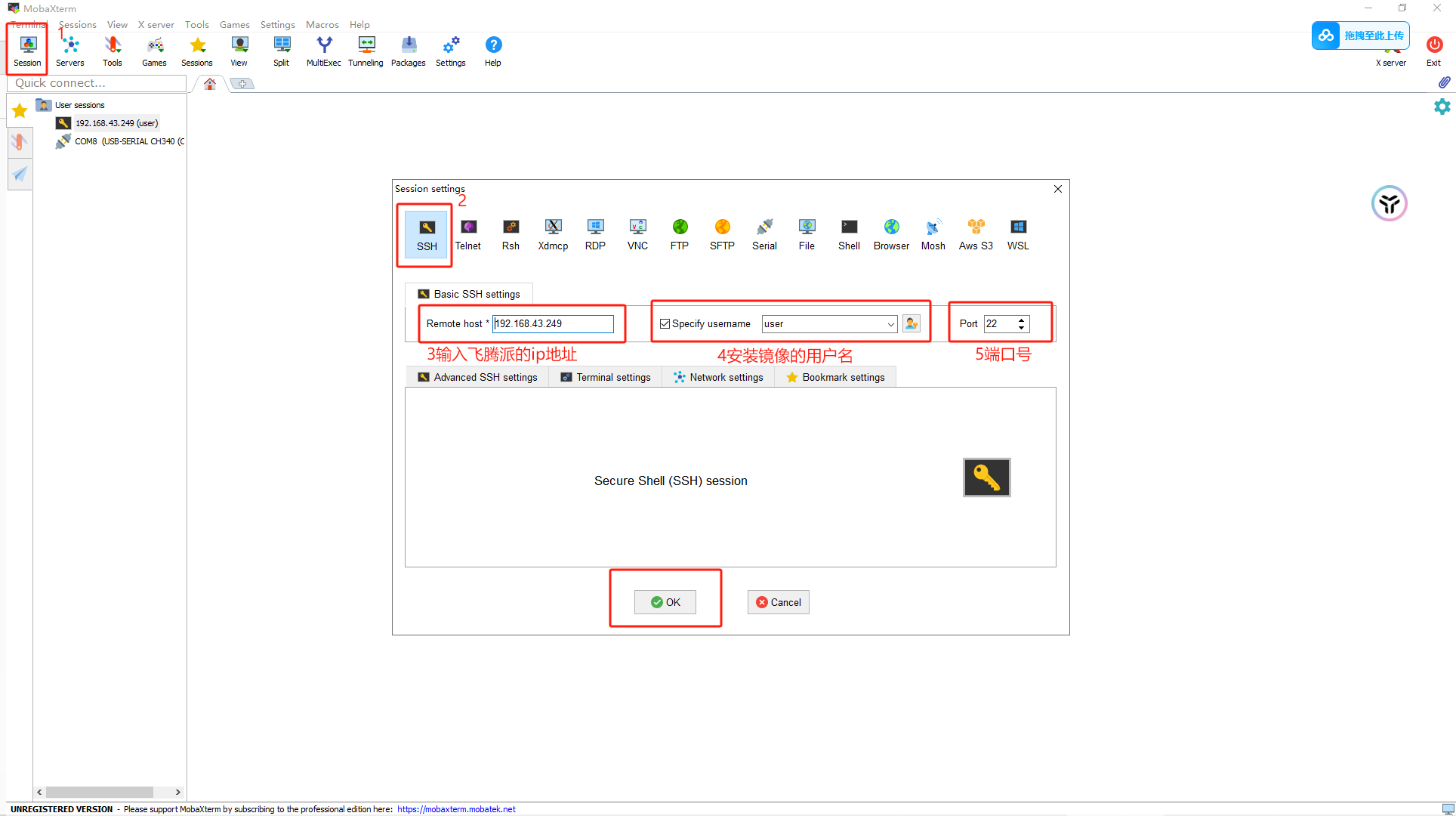Open the View toolbar icon
This screenshot has width=1456, height=816.
click(239, 51)
